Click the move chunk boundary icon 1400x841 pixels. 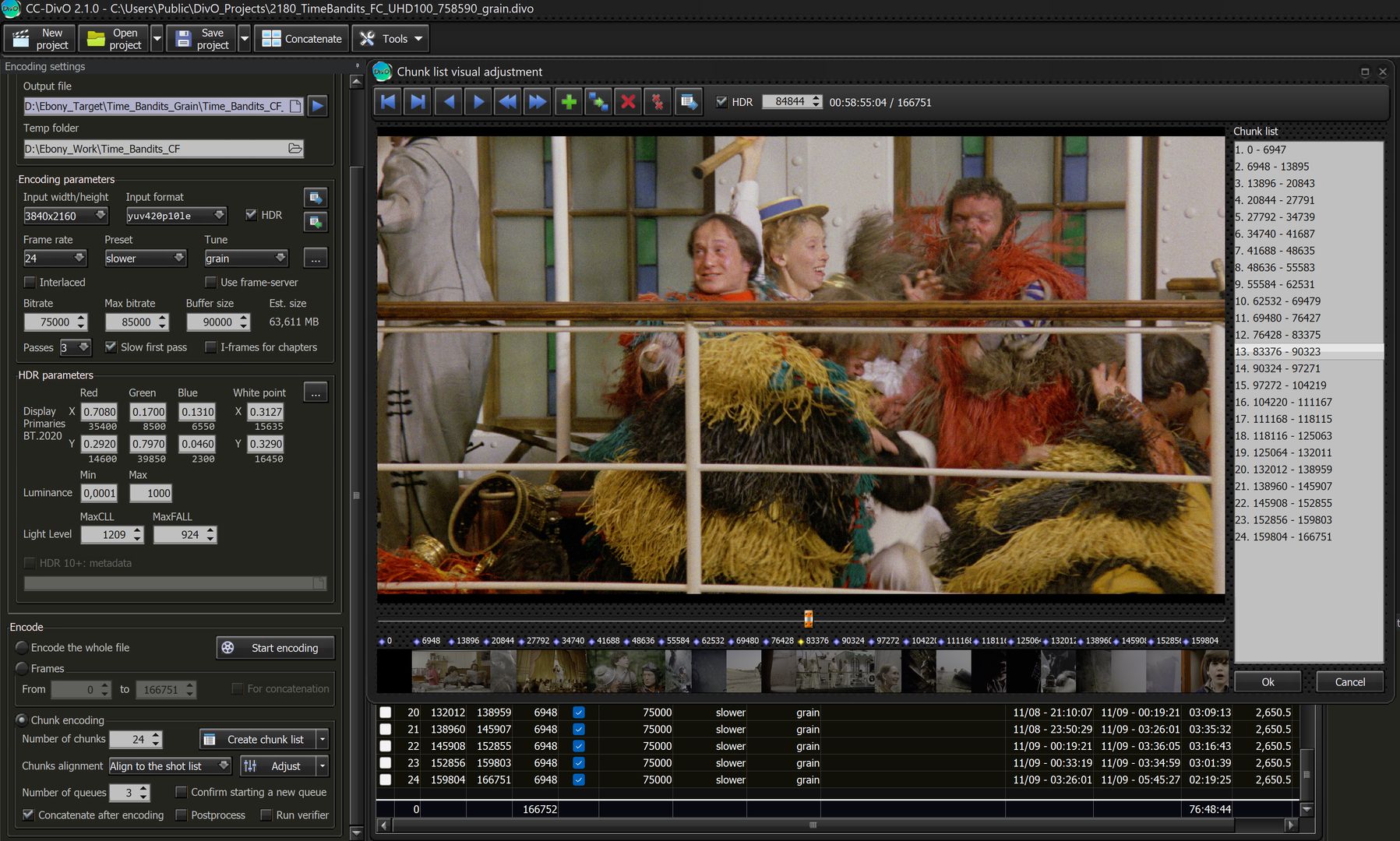point(598,102)
